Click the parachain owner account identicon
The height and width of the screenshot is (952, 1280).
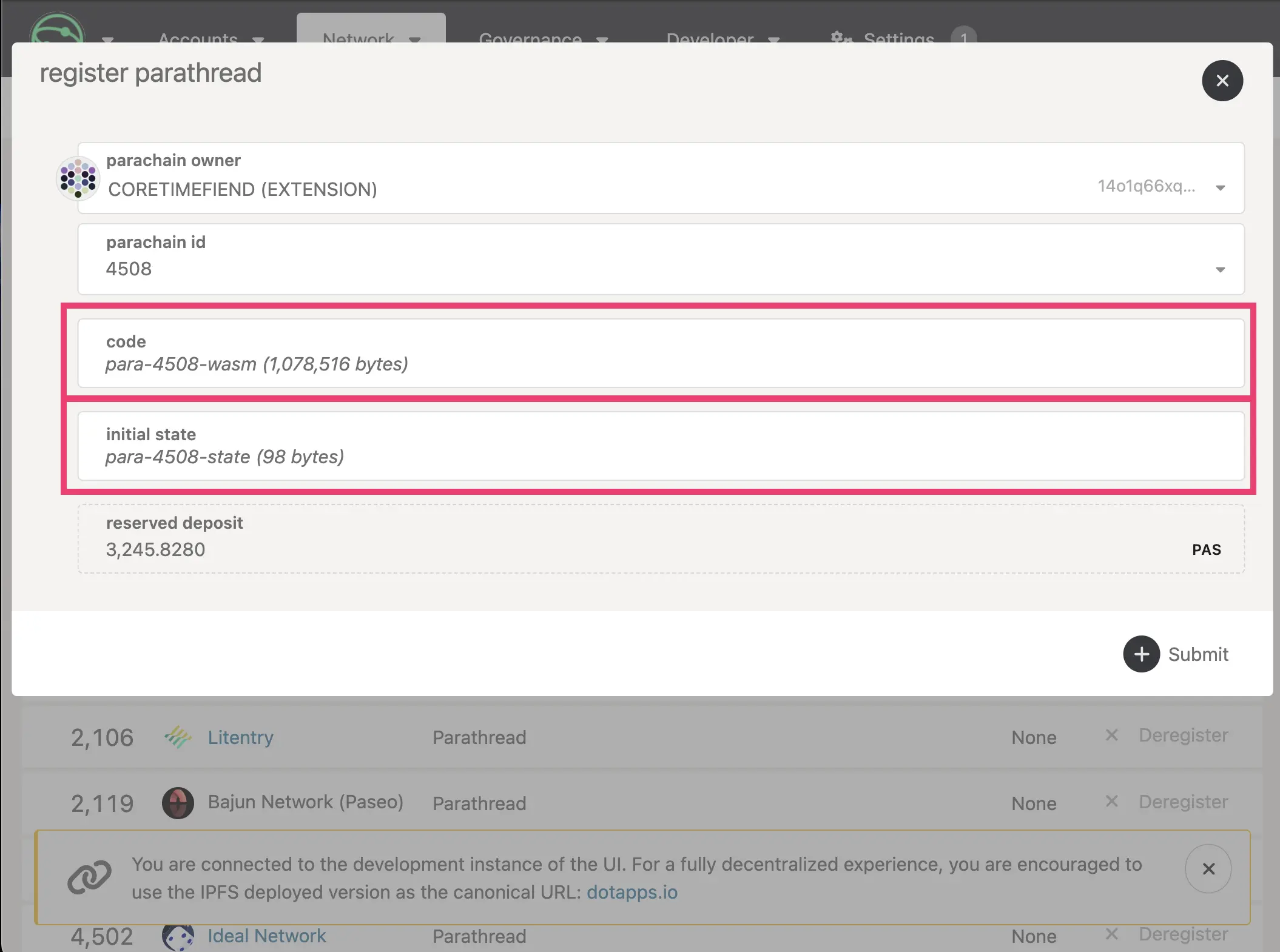[x=78, y=178]
